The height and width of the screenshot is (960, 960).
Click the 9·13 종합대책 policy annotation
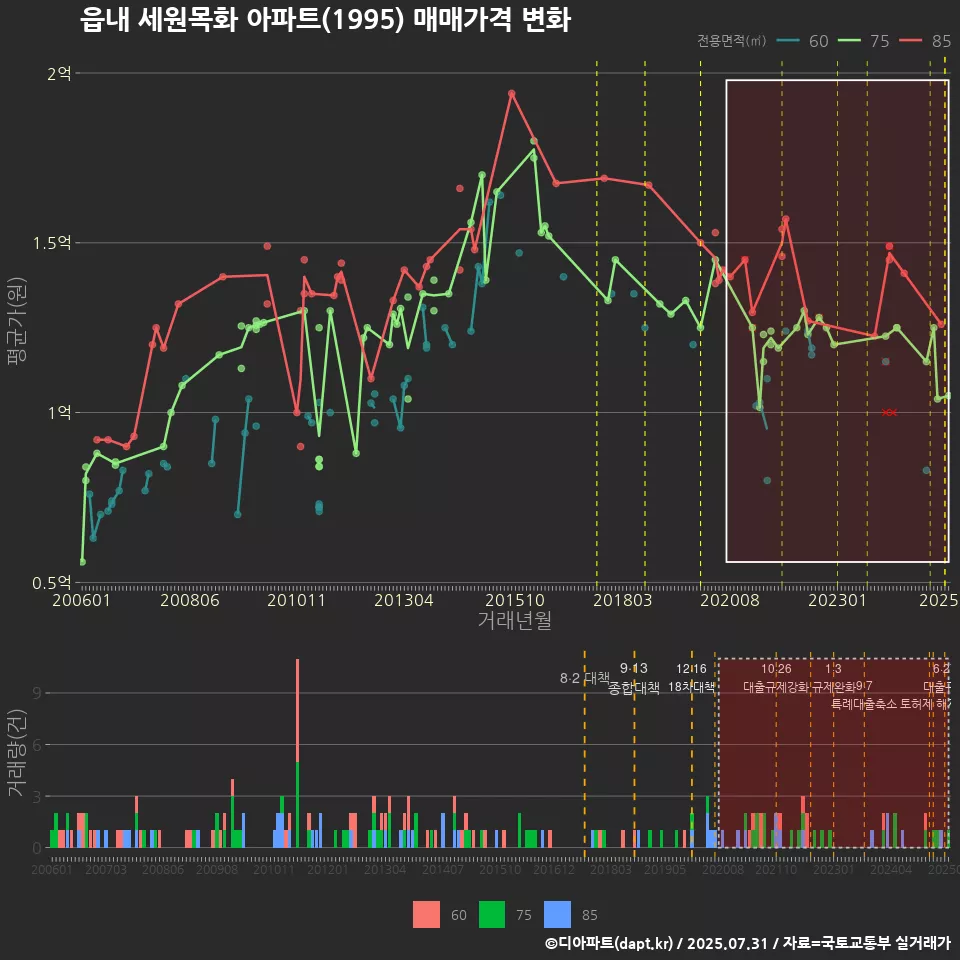(x=634, y=678)
